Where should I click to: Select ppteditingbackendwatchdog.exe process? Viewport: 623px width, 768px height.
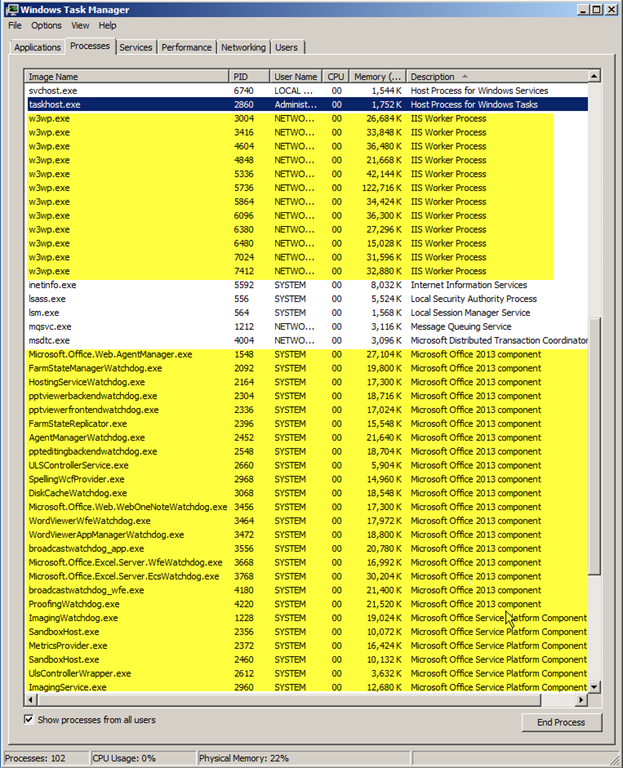pyautogui.click(x=307, y=452)
